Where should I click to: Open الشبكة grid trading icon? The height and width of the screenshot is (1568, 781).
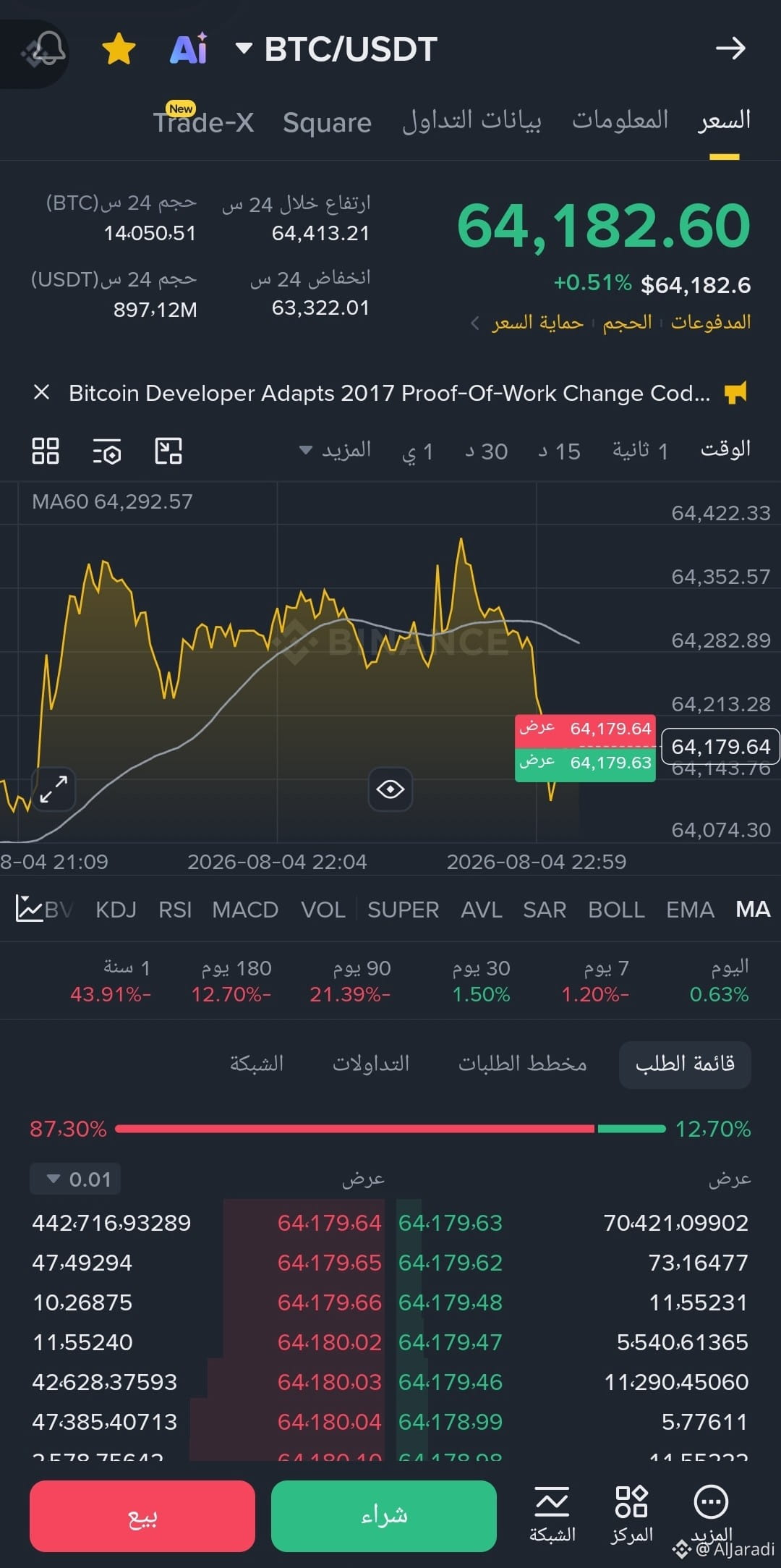[552, 1514]
